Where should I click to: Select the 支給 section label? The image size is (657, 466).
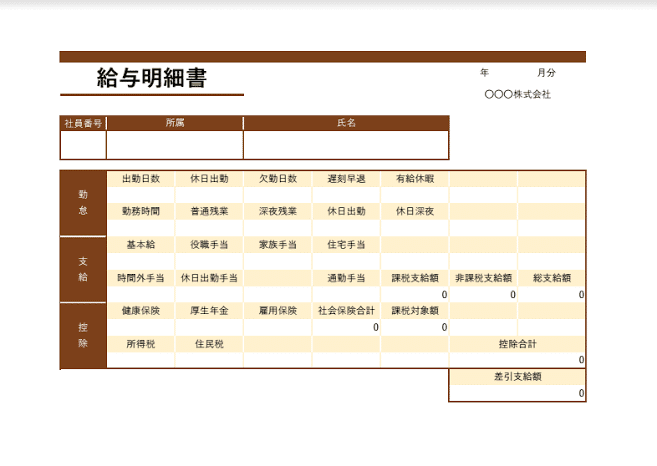(x=83, y=269)
